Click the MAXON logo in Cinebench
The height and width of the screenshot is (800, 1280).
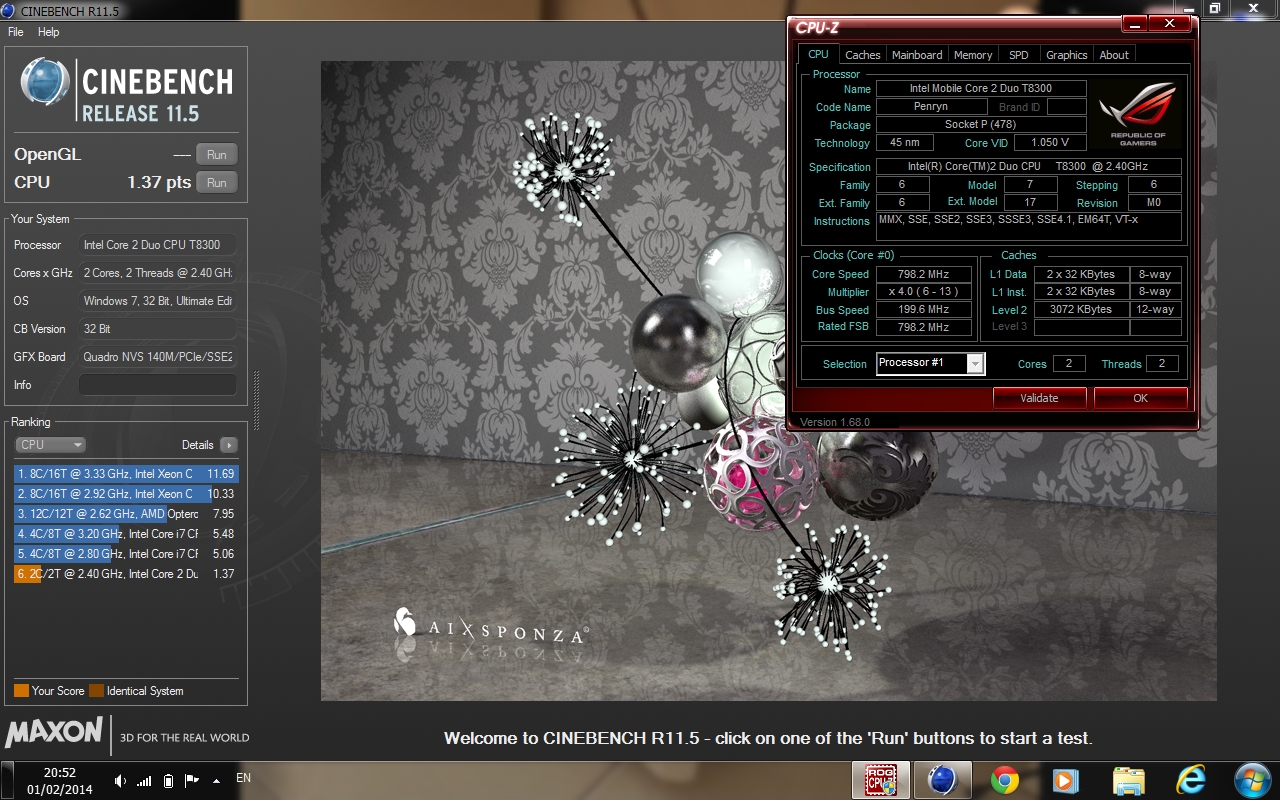tap(54, 733)
